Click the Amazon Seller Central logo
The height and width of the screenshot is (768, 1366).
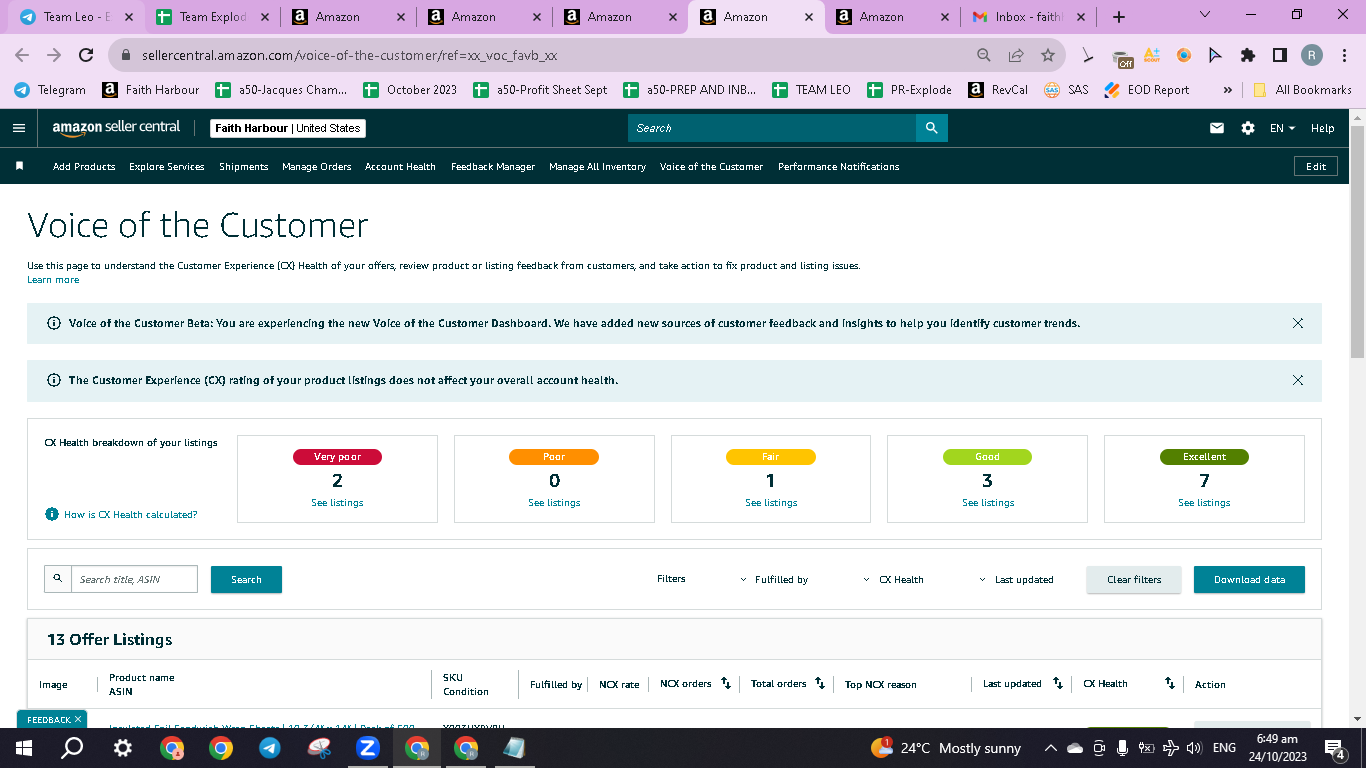click(x=117, y=128)
